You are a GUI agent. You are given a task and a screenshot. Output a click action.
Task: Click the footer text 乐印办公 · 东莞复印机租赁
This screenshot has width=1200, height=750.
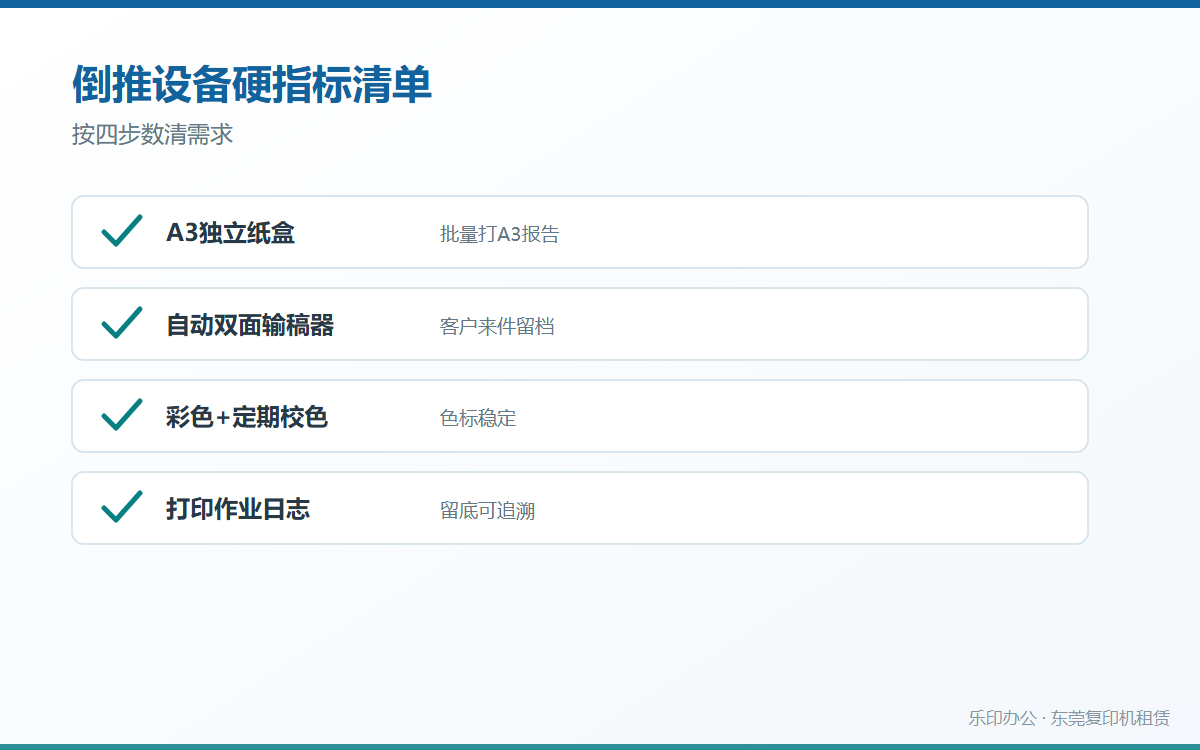1069,718
